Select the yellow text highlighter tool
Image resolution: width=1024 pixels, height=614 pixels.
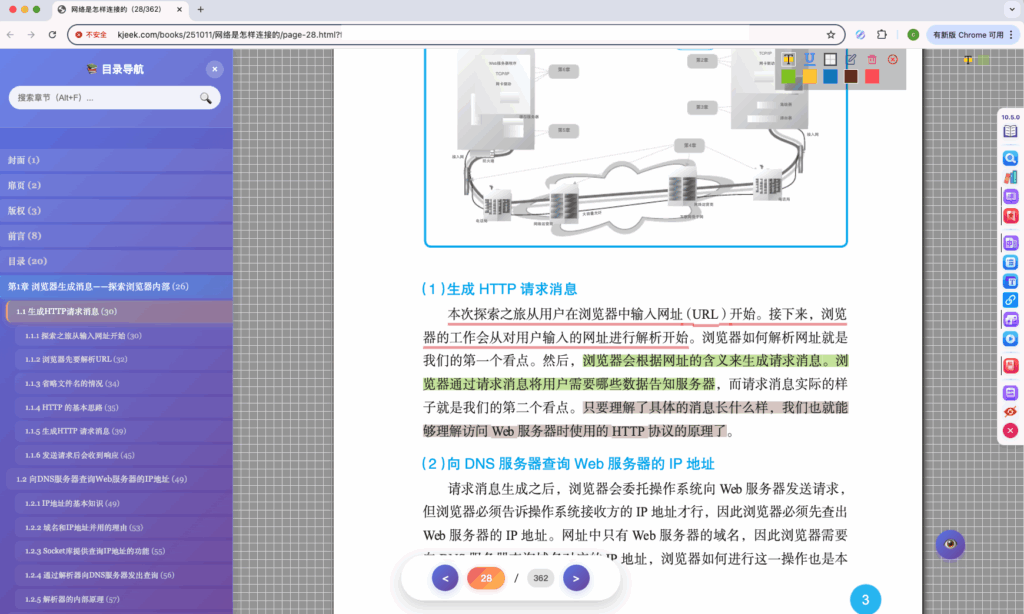point(788,60)
